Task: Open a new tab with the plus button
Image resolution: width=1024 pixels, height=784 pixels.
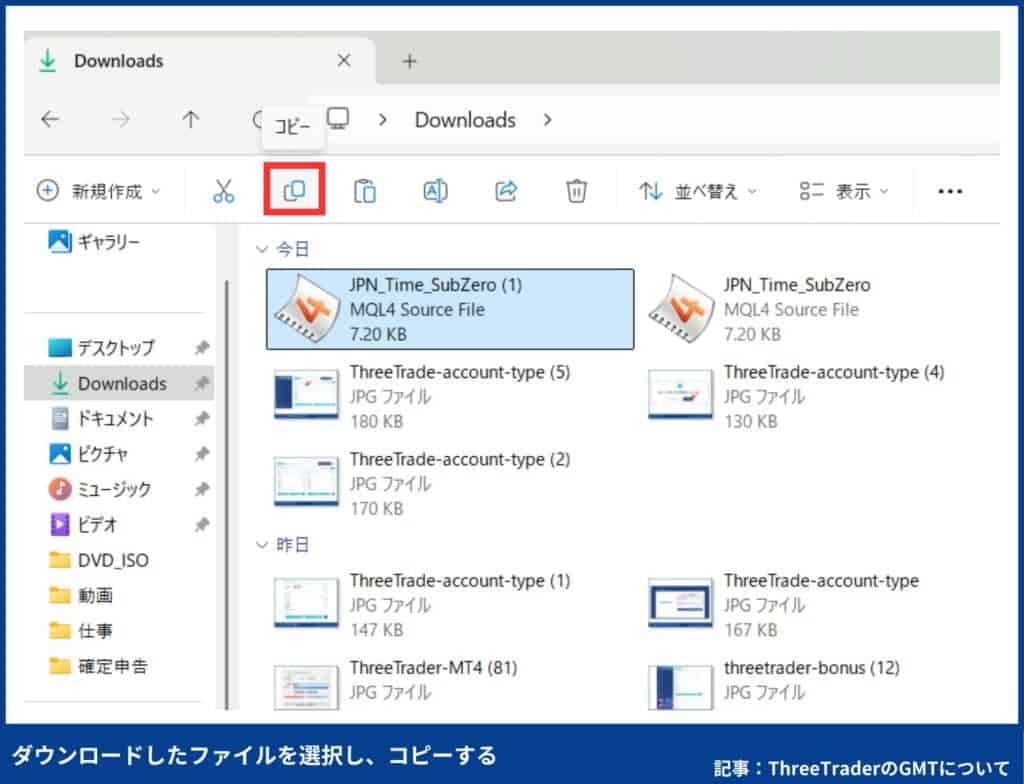Action: click(x=409, y=60)
